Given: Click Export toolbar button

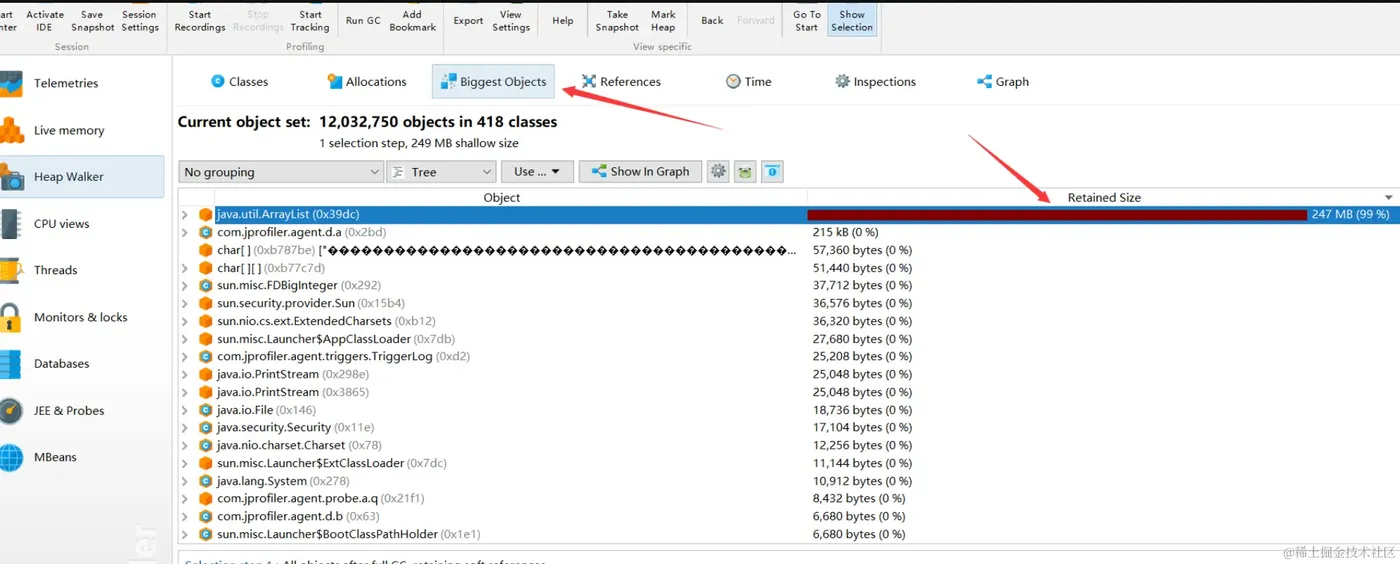Looking at the screenshot, I should [x=468, y=21].
